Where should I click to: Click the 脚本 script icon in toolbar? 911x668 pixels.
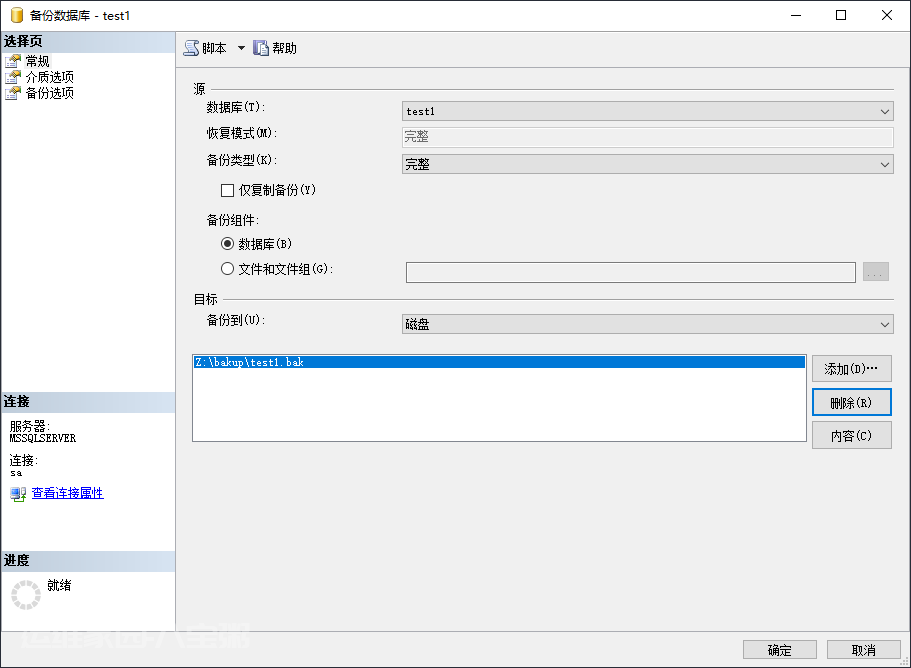pyautogui.click(x=190, y=48)
